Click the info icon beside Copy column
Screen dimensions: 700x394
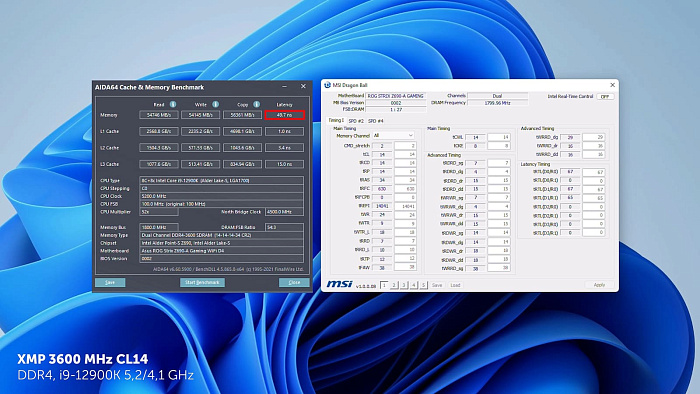(x=257, y=104)
